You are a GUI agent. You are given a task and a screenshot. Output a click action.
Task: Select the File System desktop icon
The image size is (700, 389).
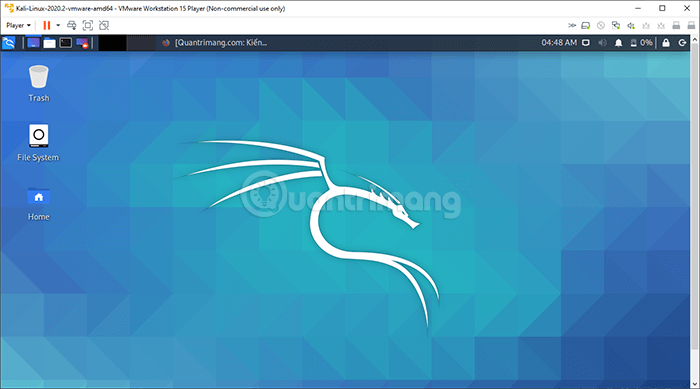click(38, 143)
